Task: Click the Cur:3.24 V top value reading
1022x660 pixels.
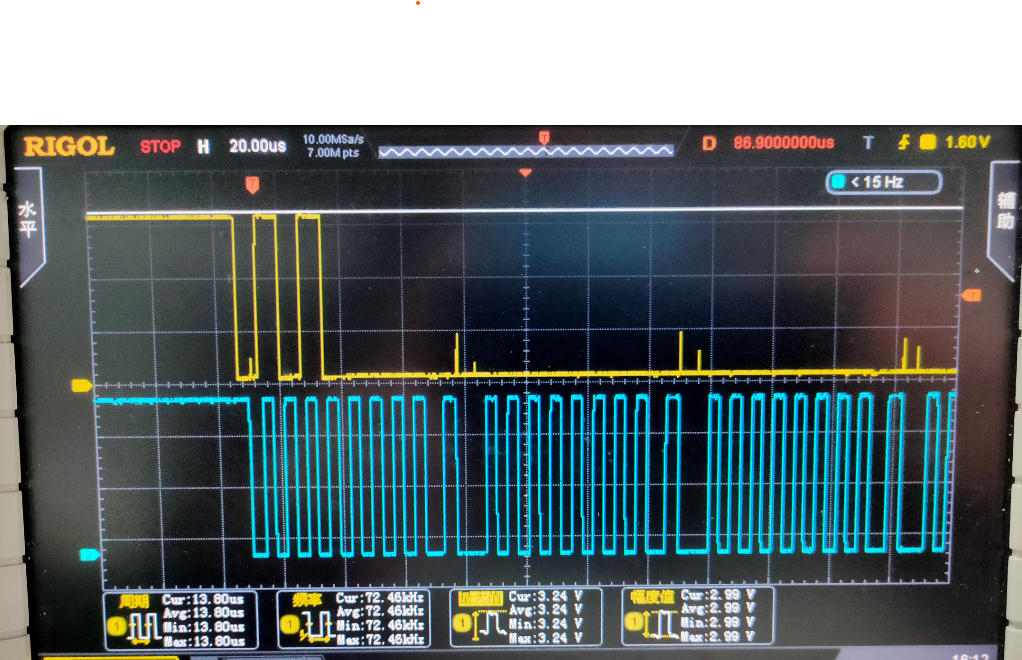Action: (546, 596)
